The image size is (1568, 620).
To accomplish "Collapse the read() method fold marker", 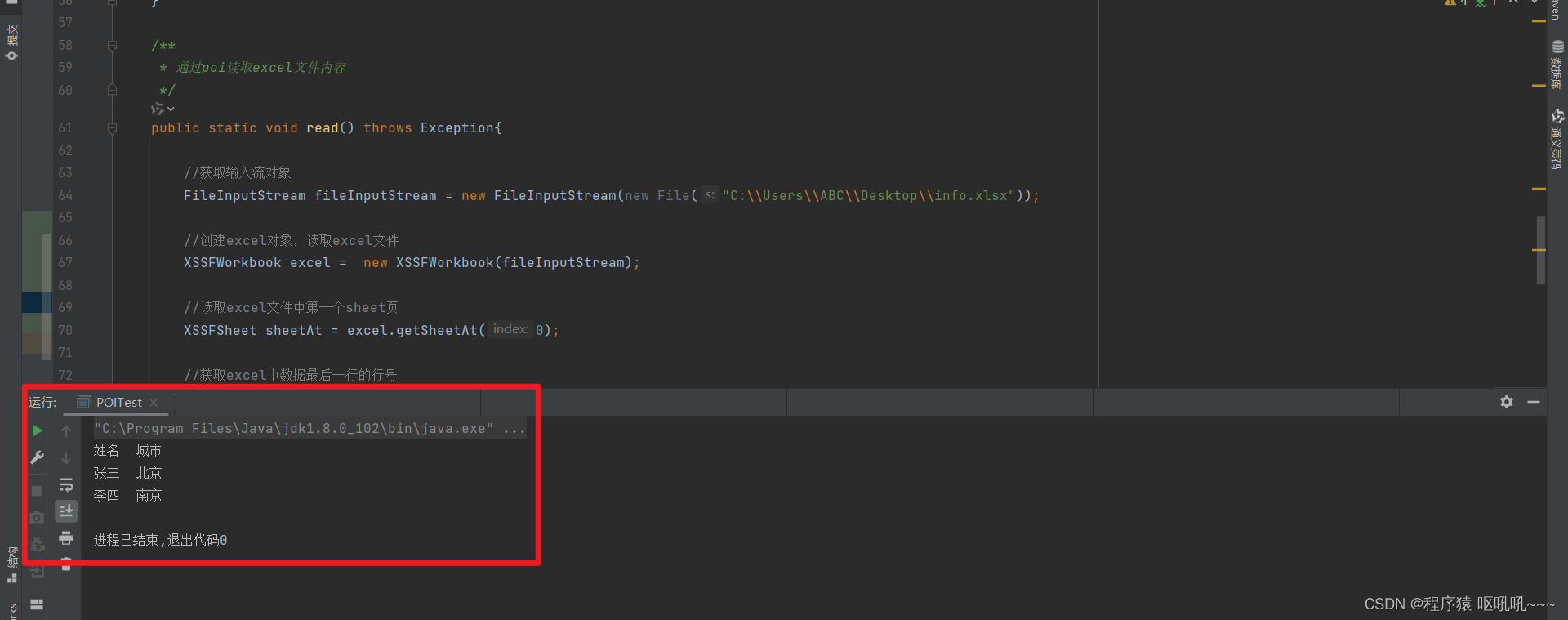I will coord(112,128).
